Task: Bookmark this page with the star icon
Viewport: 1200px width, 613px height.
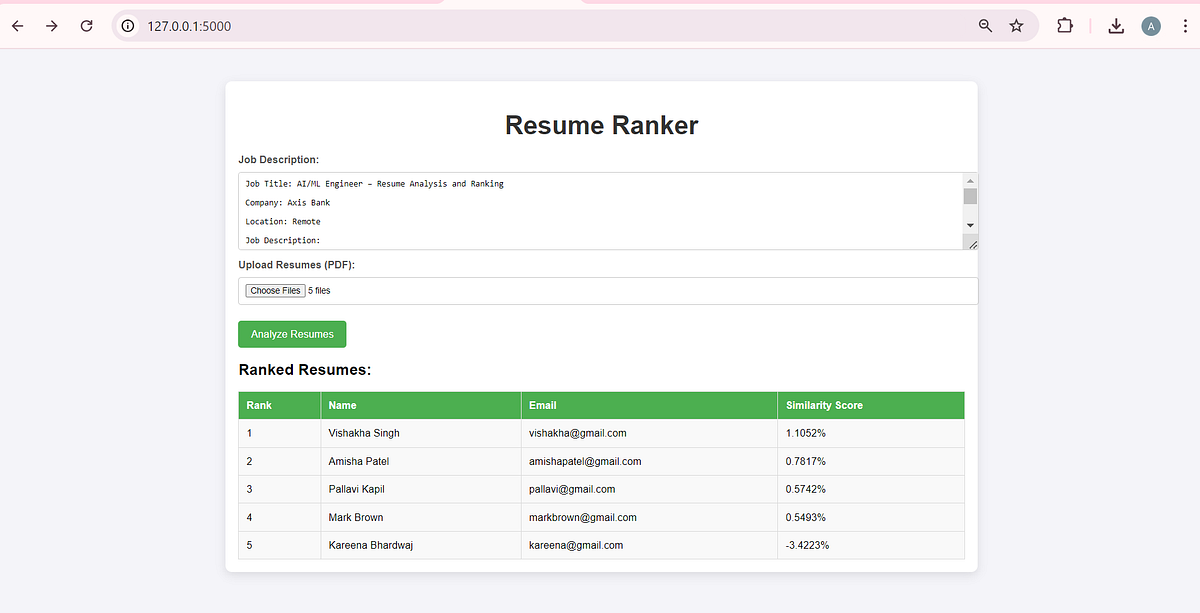Action: point(1017,26)
